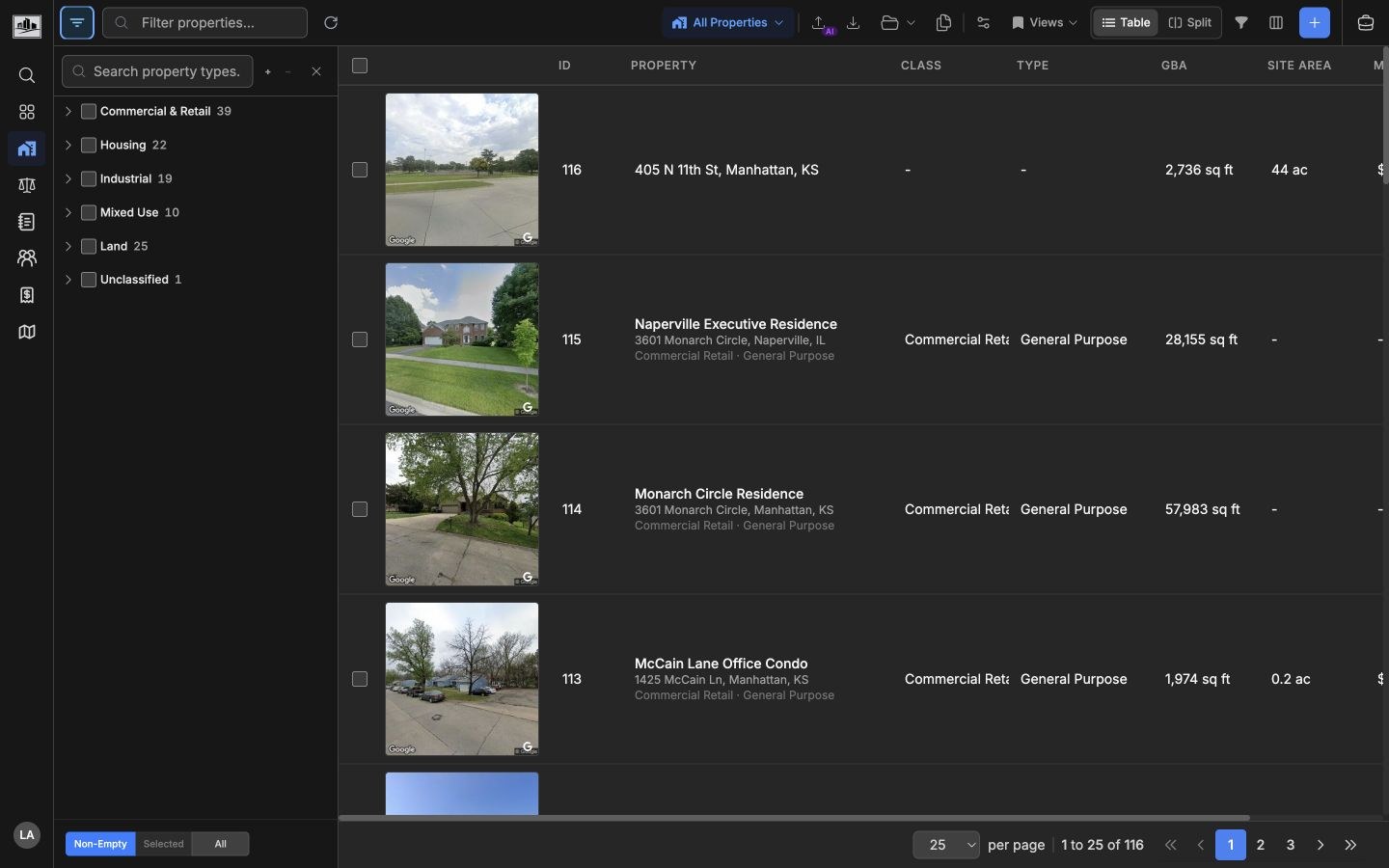Open the dollar receipt icon in sidebar
The image size is (1389, 868).
click(x=27, y=295)
